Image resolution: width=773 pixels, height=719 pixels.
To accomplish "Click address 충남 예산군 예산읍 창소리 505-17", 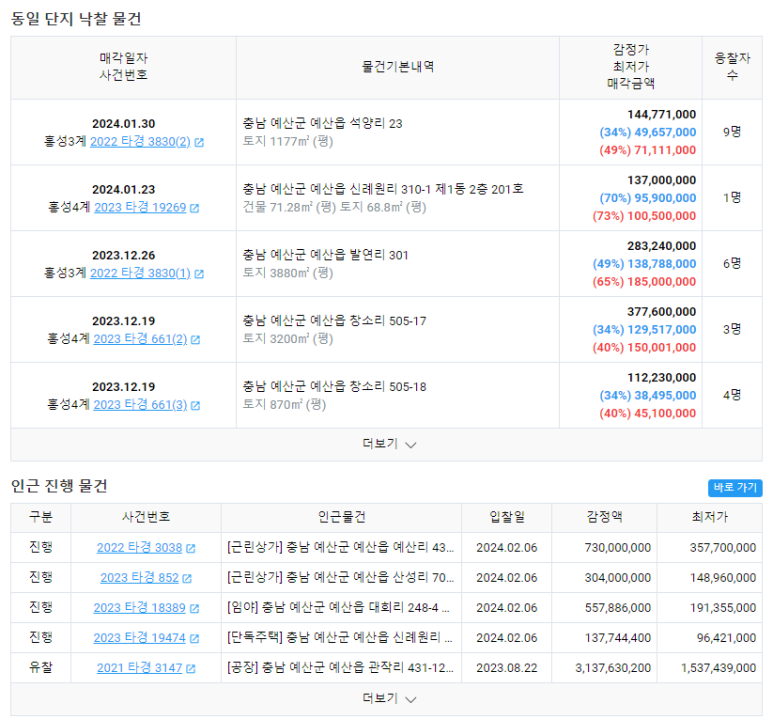I will [334, 321].
